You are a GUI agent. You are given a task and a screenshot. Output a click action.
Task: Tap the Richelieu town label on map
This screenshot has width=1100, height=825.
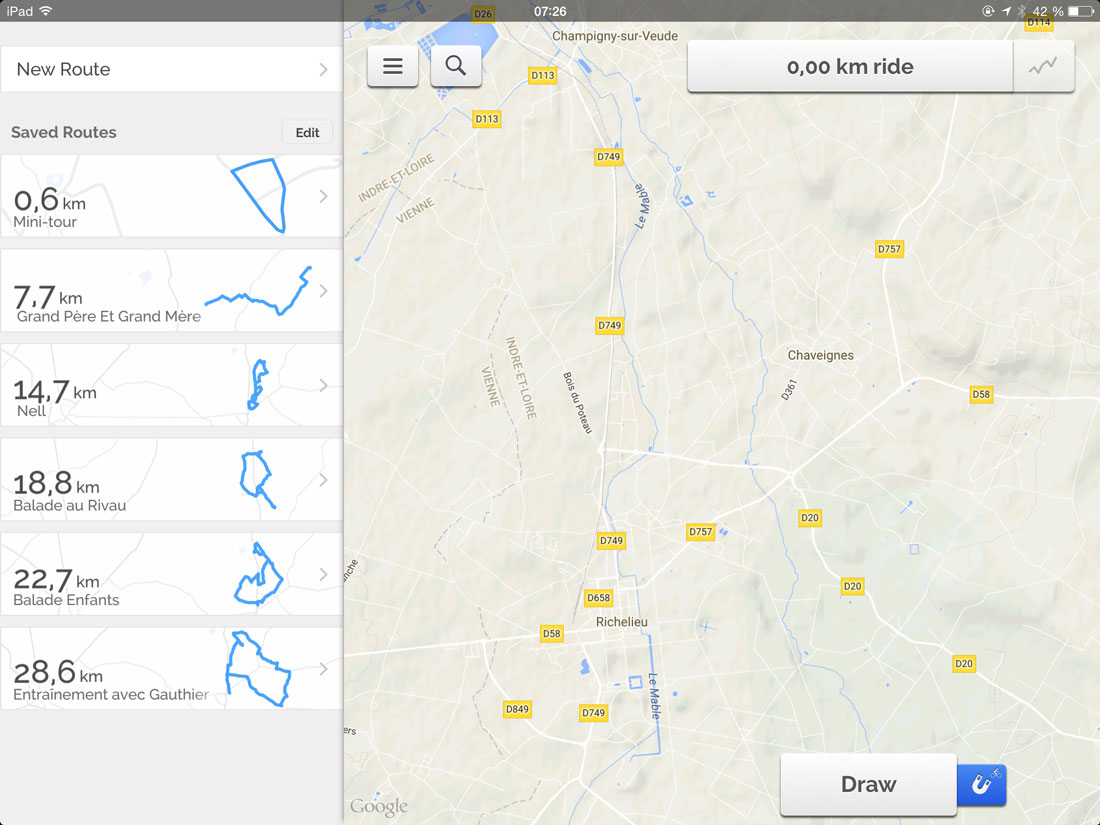(622, 622)
